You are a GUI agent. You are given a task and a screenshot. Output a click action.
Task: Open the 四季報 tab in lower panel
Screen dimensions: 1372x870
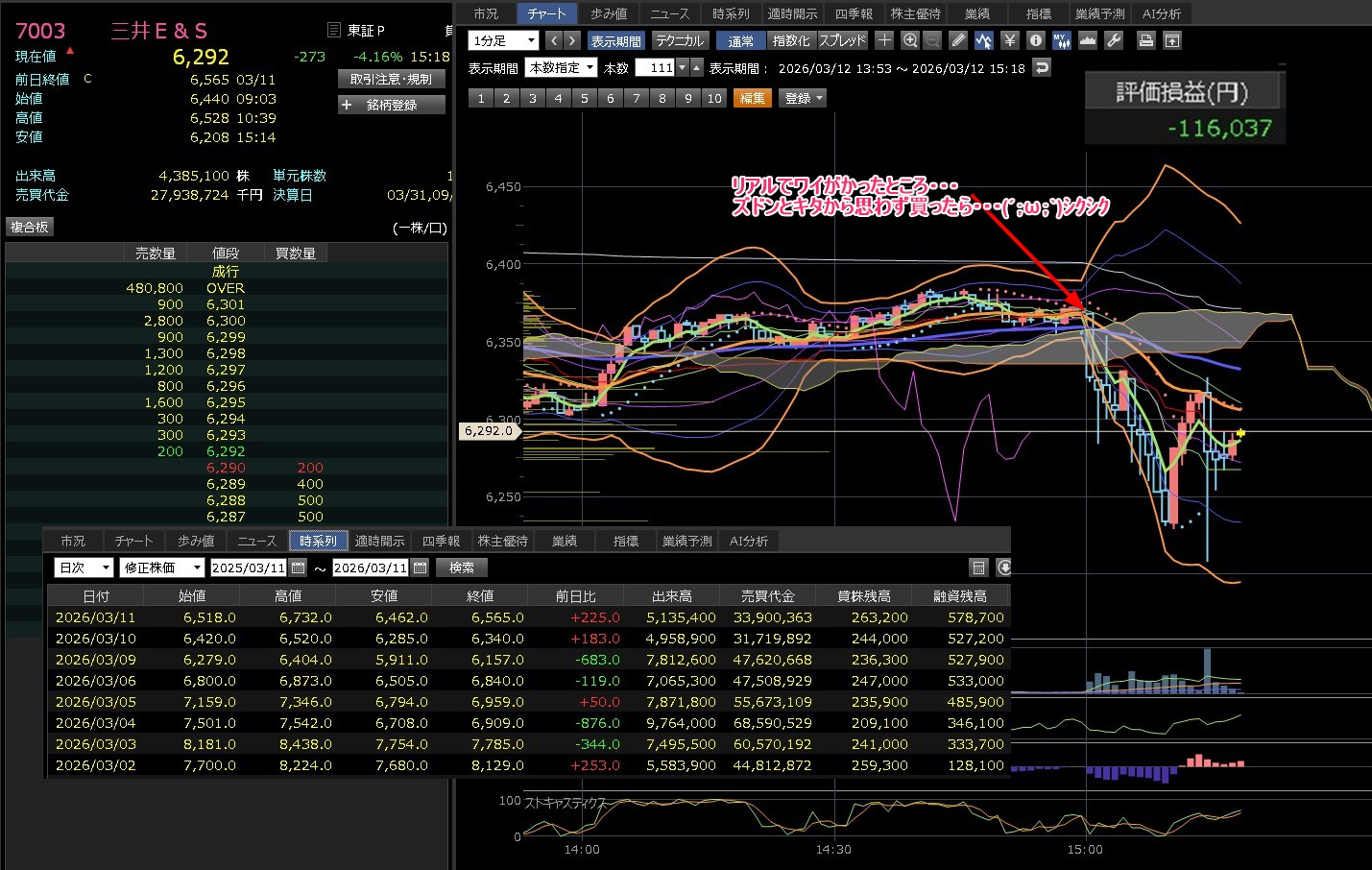pyautogui.click(x=441, y=541)
